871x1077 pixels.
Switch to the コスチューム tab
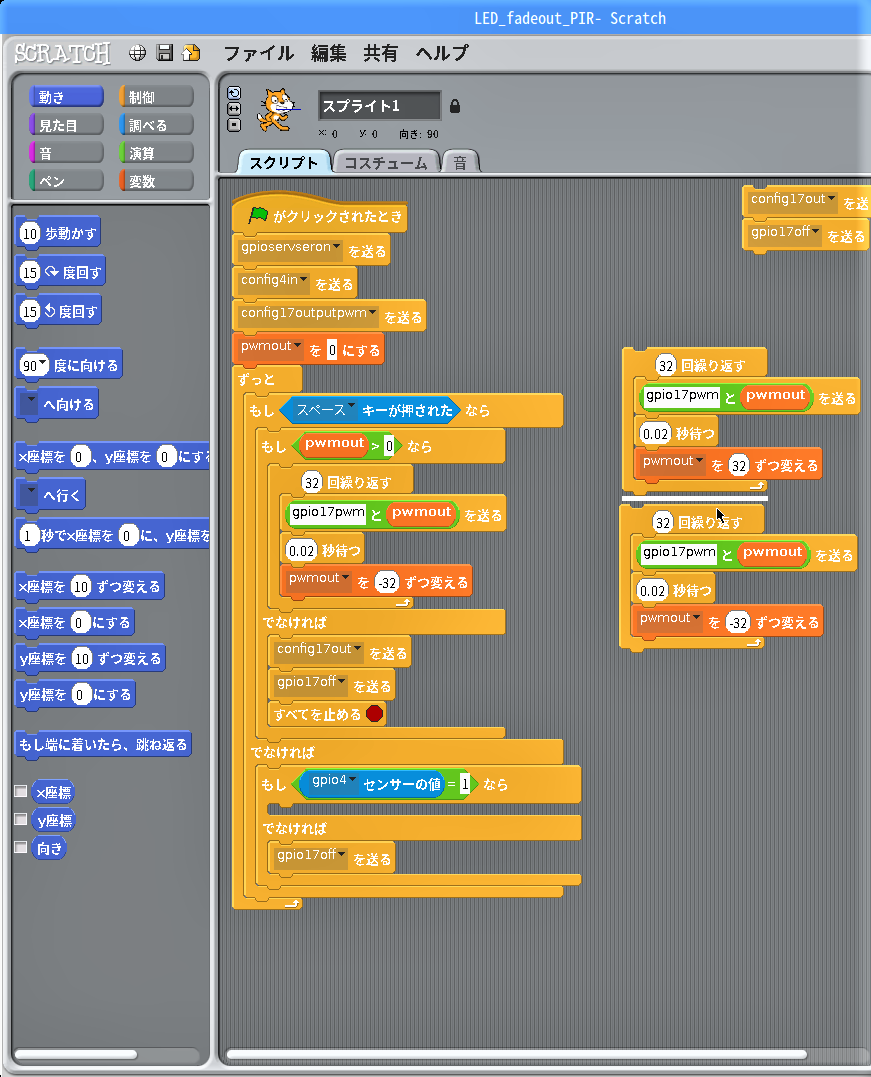pos(386,162)
